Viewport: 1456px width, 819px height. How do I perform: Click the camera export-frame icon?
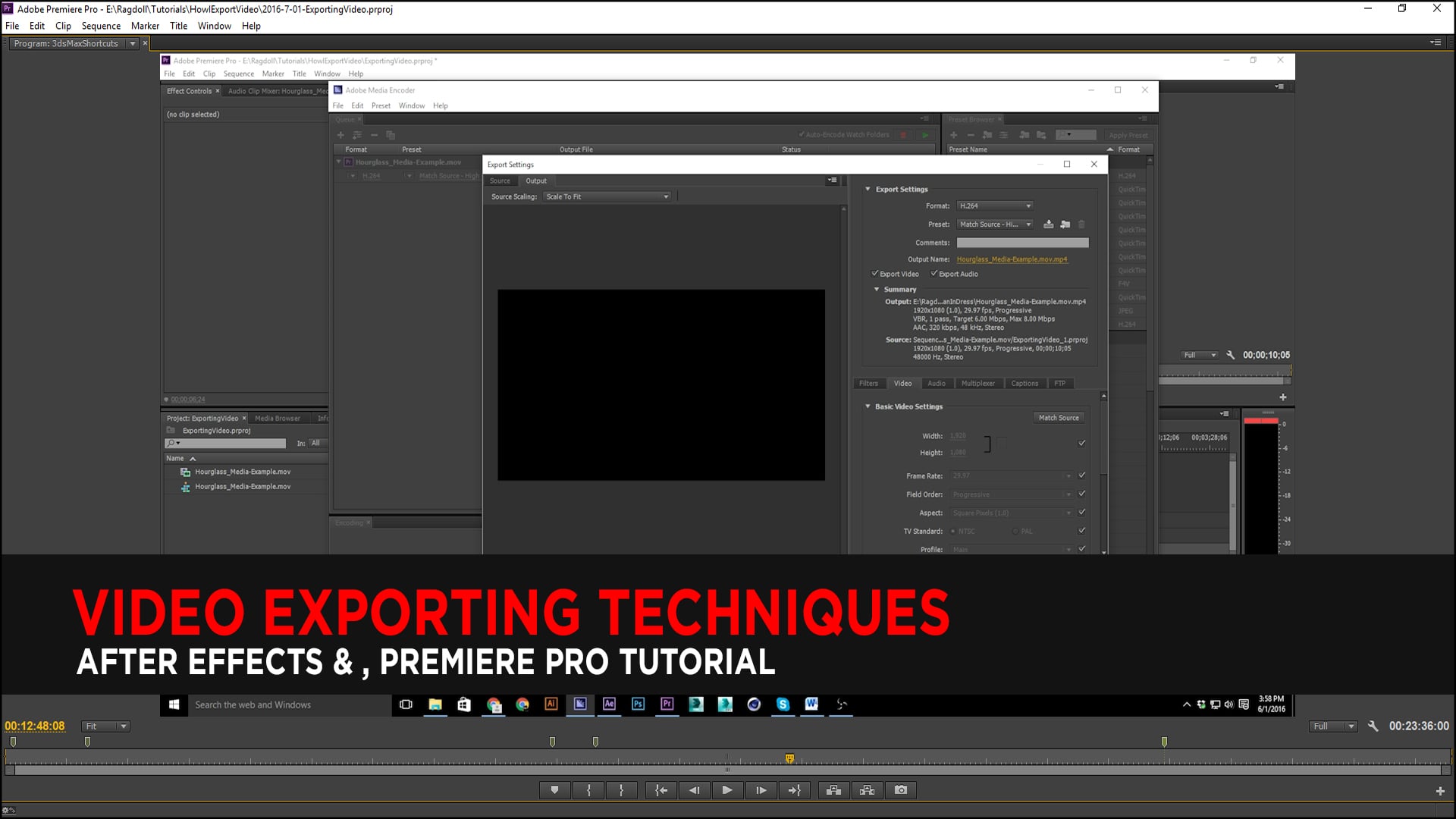[x=900, y=789]
